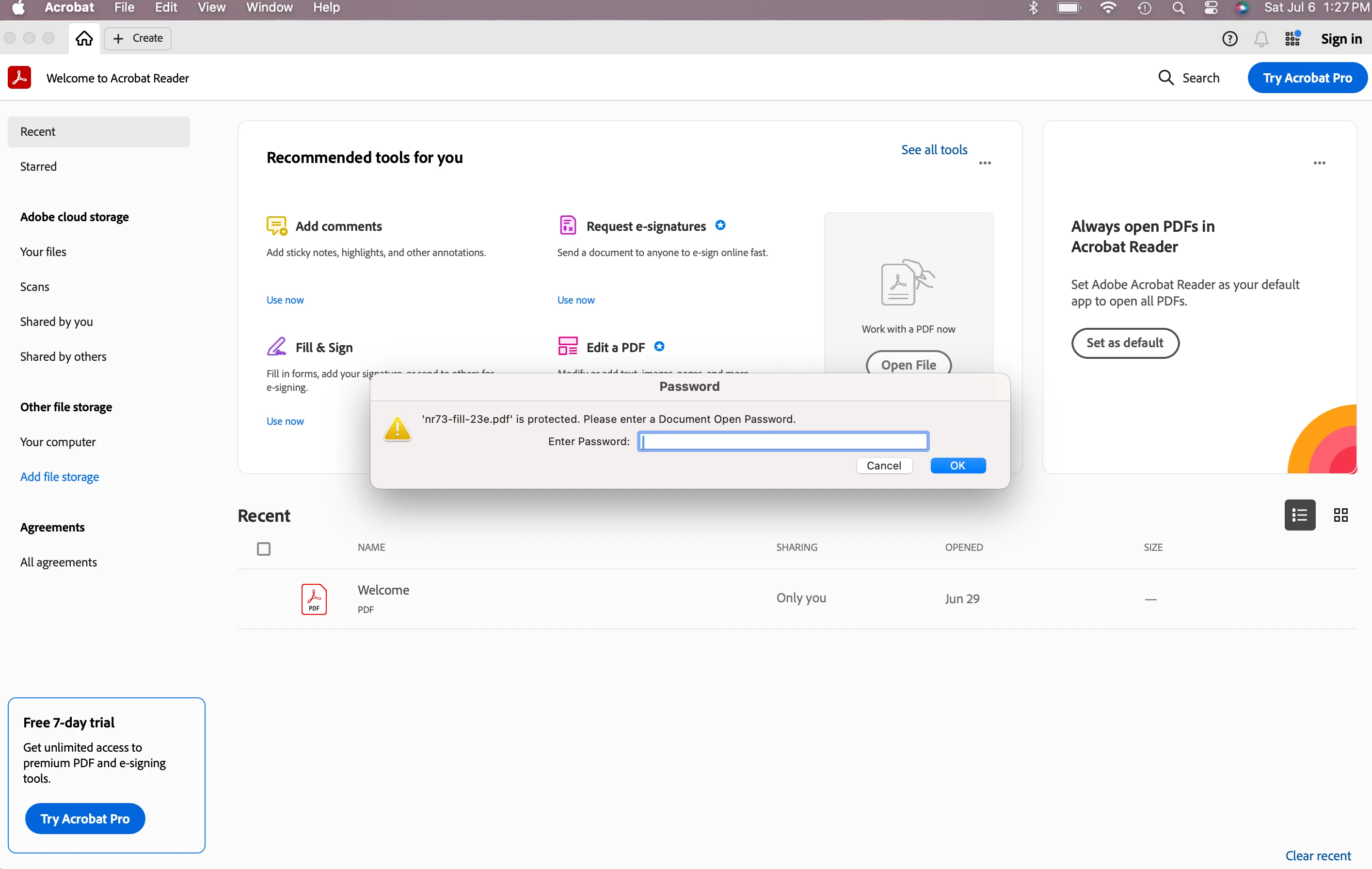Open the File menu in menu bar

pyautogui.click(x=124, y=7)
